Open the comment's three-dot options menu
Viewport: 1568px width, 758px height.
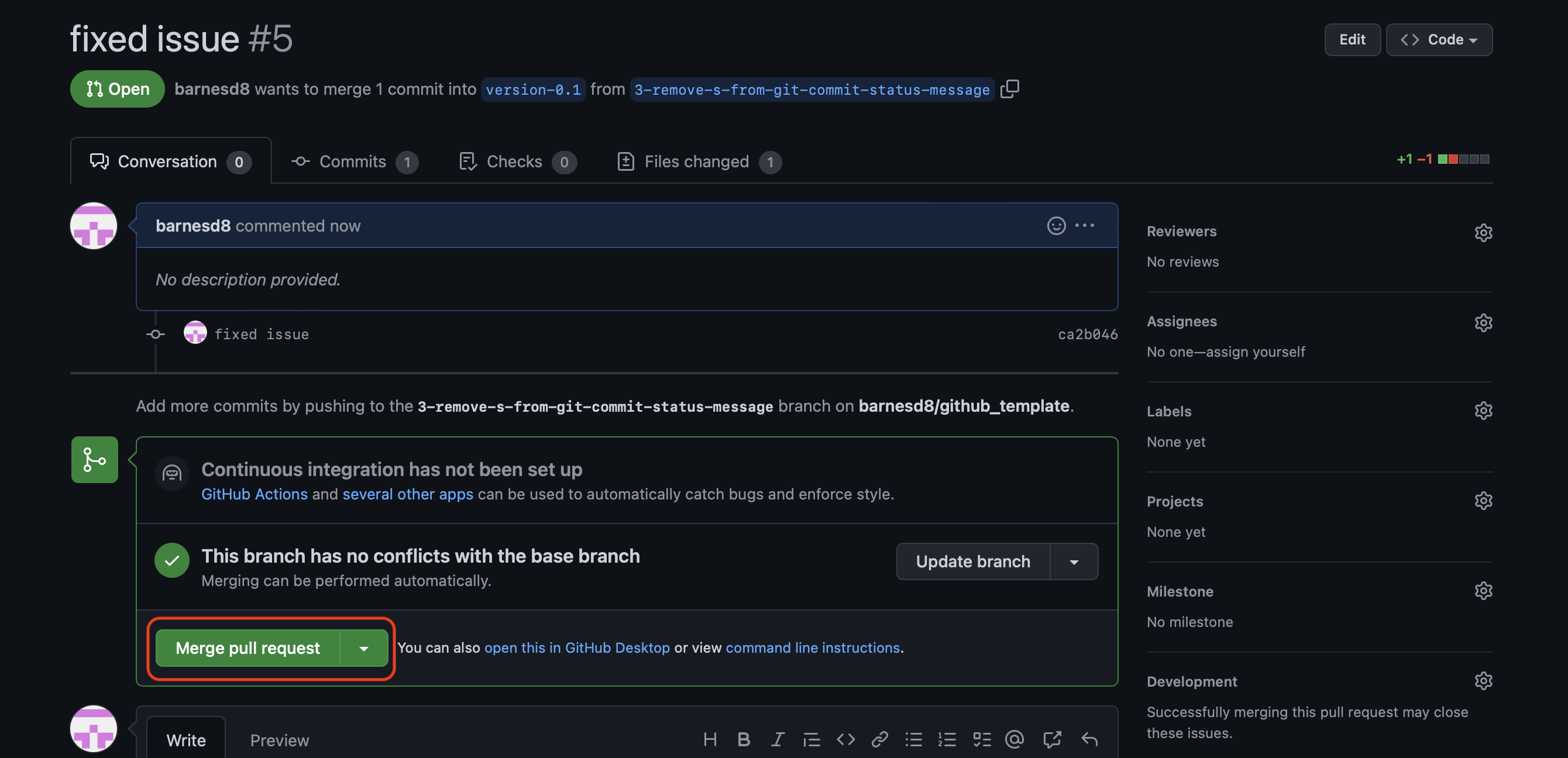[1085, 226]
